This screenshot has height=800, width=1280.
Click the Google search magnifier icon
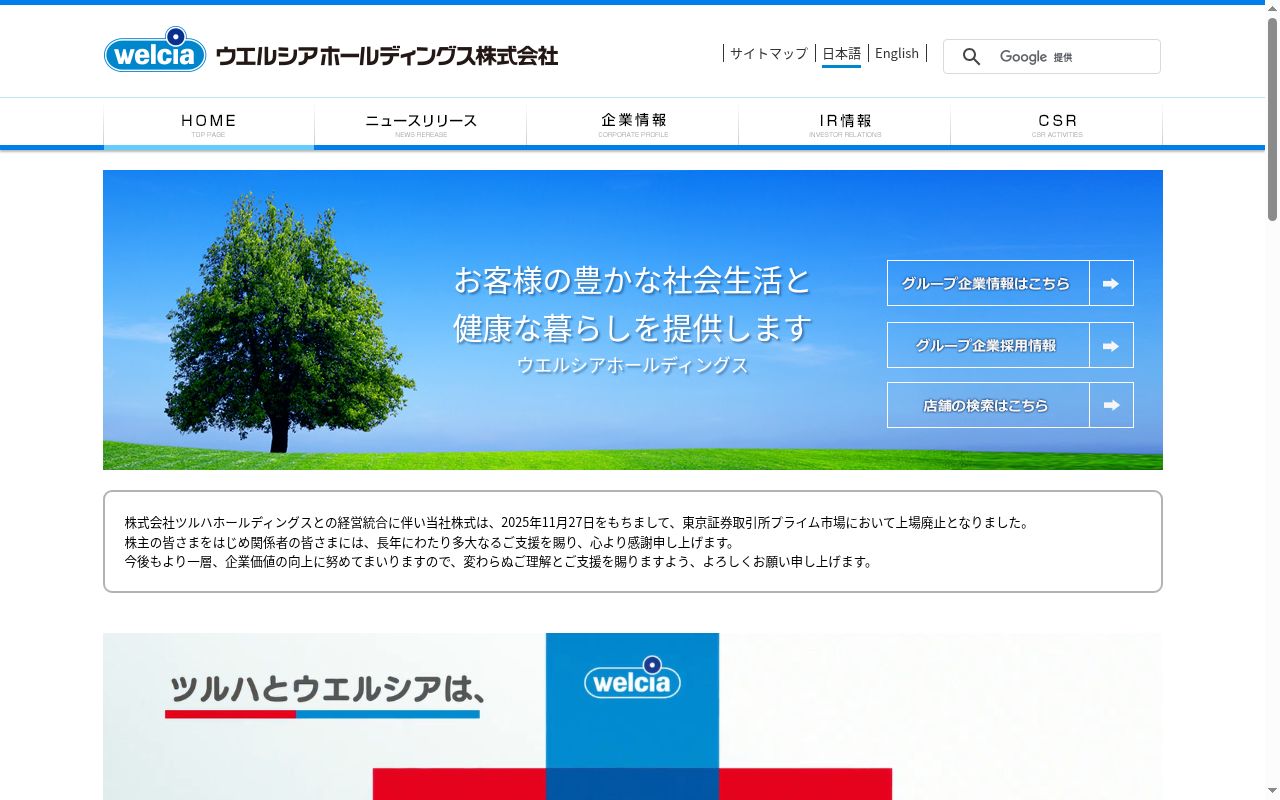[x=971, y=57]
